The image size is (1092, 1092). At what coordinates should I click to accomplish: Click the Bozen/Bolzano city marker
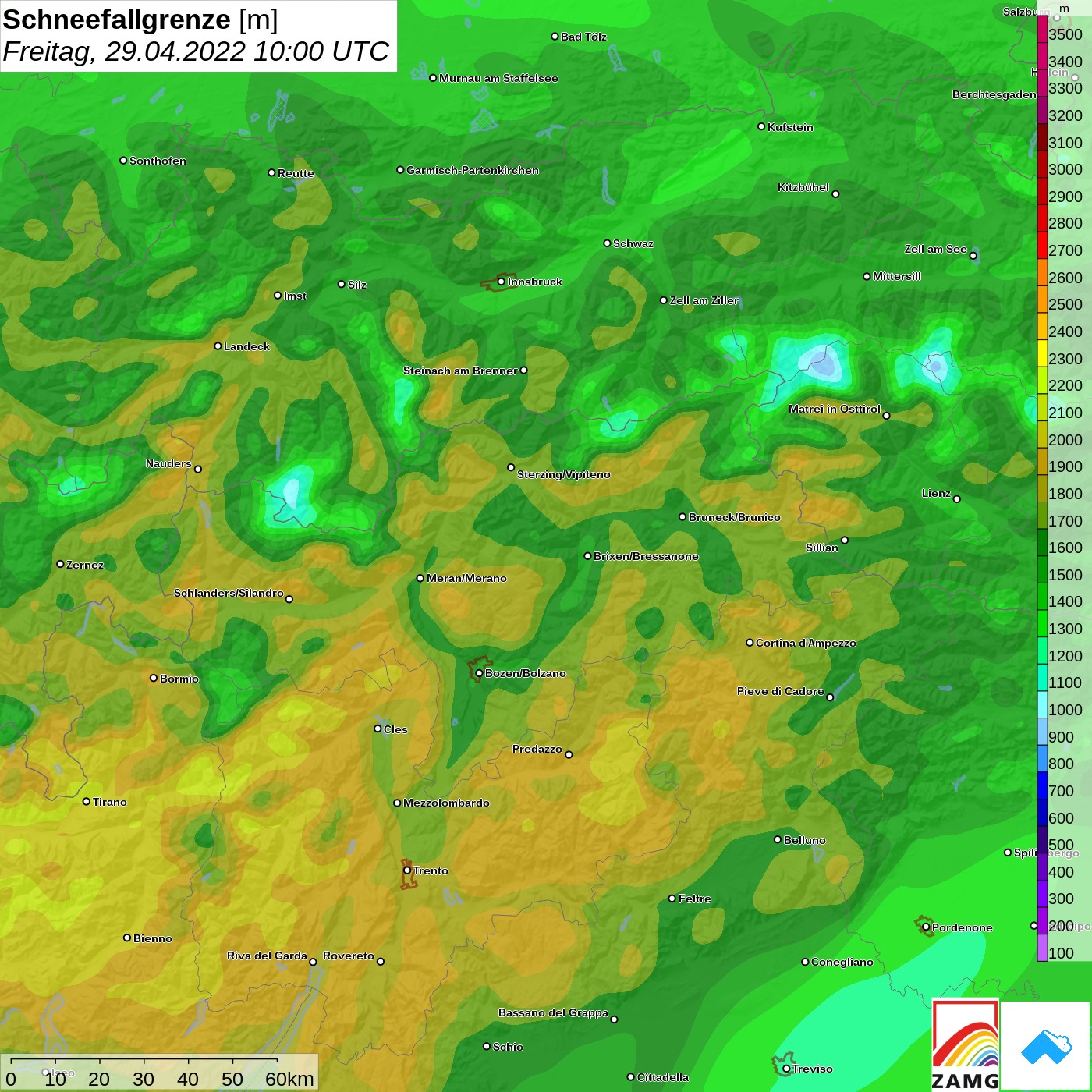(x=479, y=673)
